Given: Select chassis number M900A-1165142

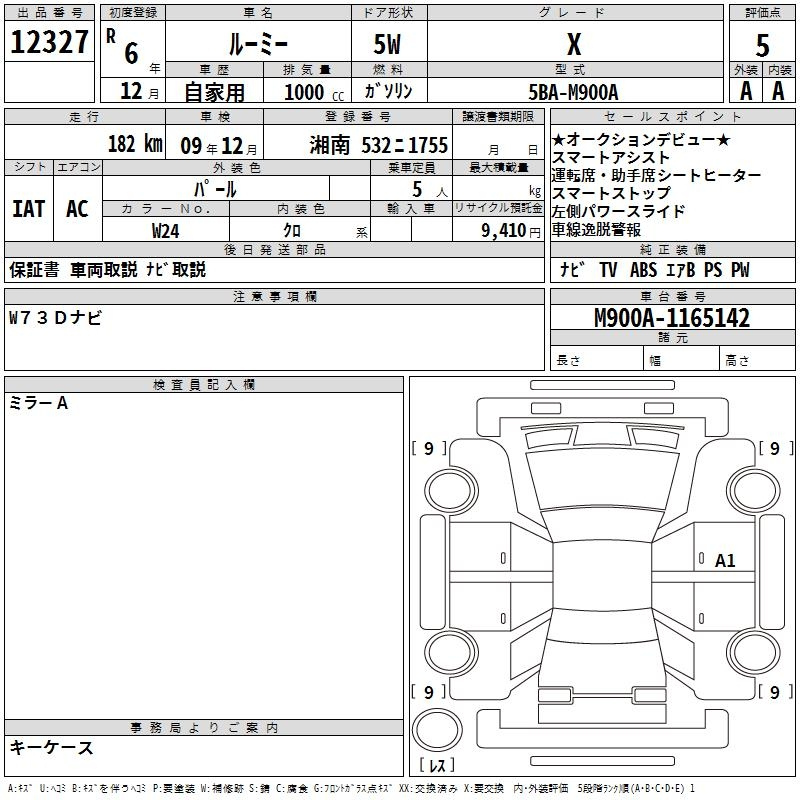Looking at the screenshot, I should click(x=672, y=318).
